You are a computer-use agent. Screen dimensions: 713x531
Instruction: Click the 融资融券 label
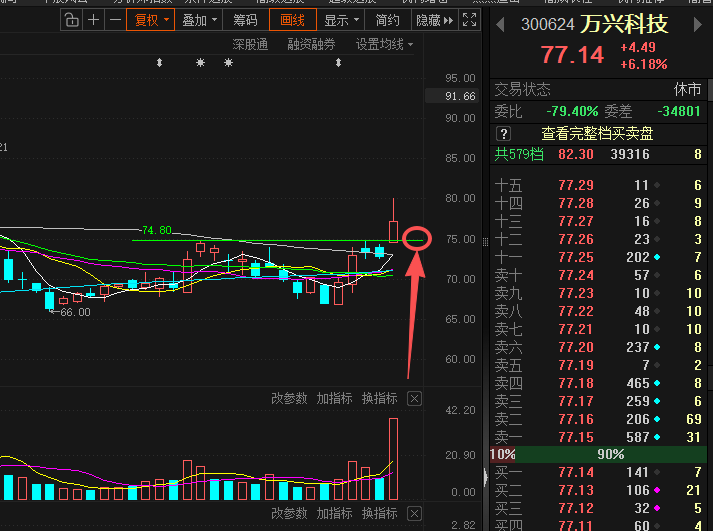pyautogui.click(x=311, y=45)
